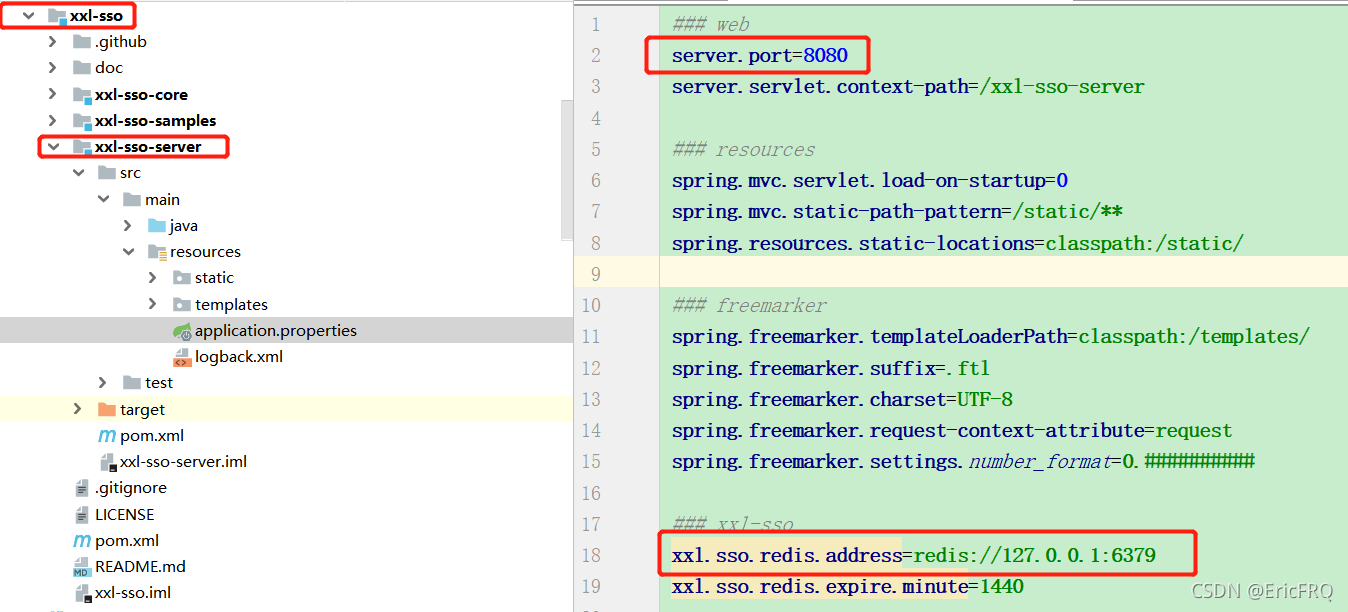Click the static folder icon

click(x=182, y=278)
